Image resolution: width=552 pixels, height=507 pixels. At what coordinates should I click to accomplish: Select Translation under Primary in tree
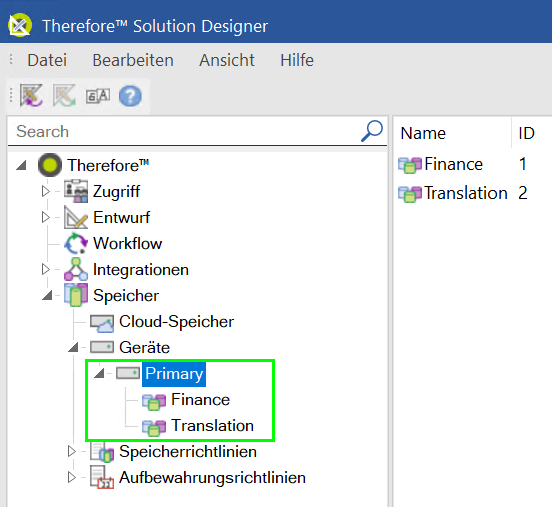[212, 426]
